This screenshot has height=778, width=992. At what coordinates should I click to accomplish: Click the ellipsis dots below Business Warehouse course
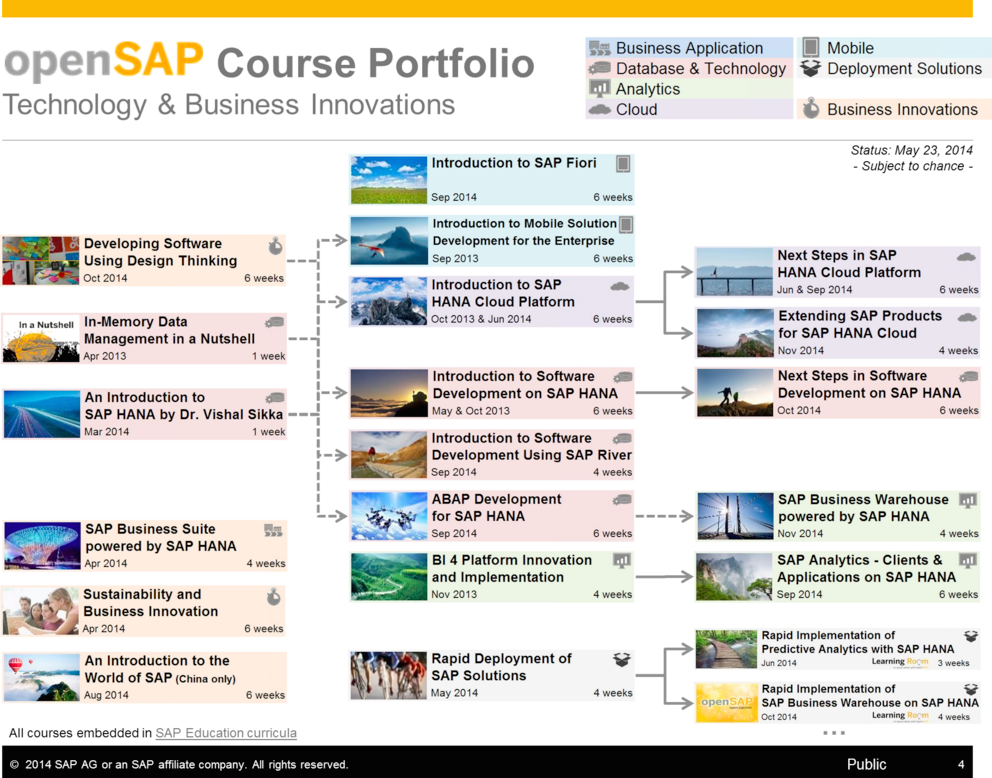click(834, 733)
